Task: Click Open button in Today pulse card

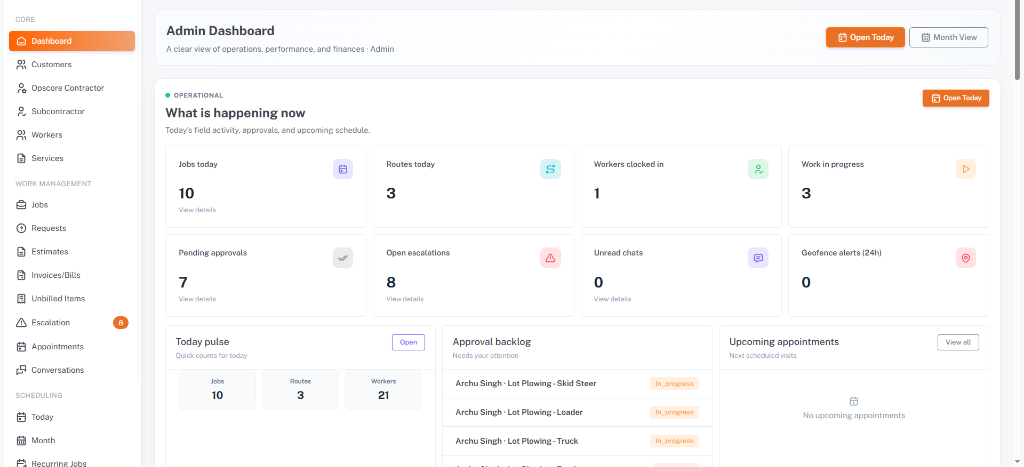Action: (x=408, y=342)
